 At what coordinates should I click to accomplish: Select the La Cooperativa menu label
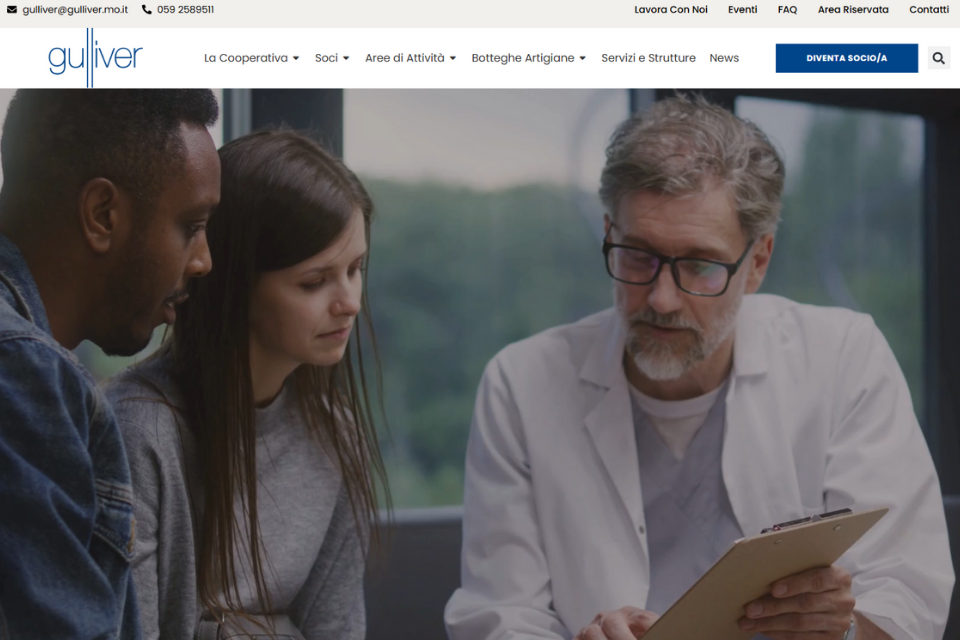(x=245, y=58)
